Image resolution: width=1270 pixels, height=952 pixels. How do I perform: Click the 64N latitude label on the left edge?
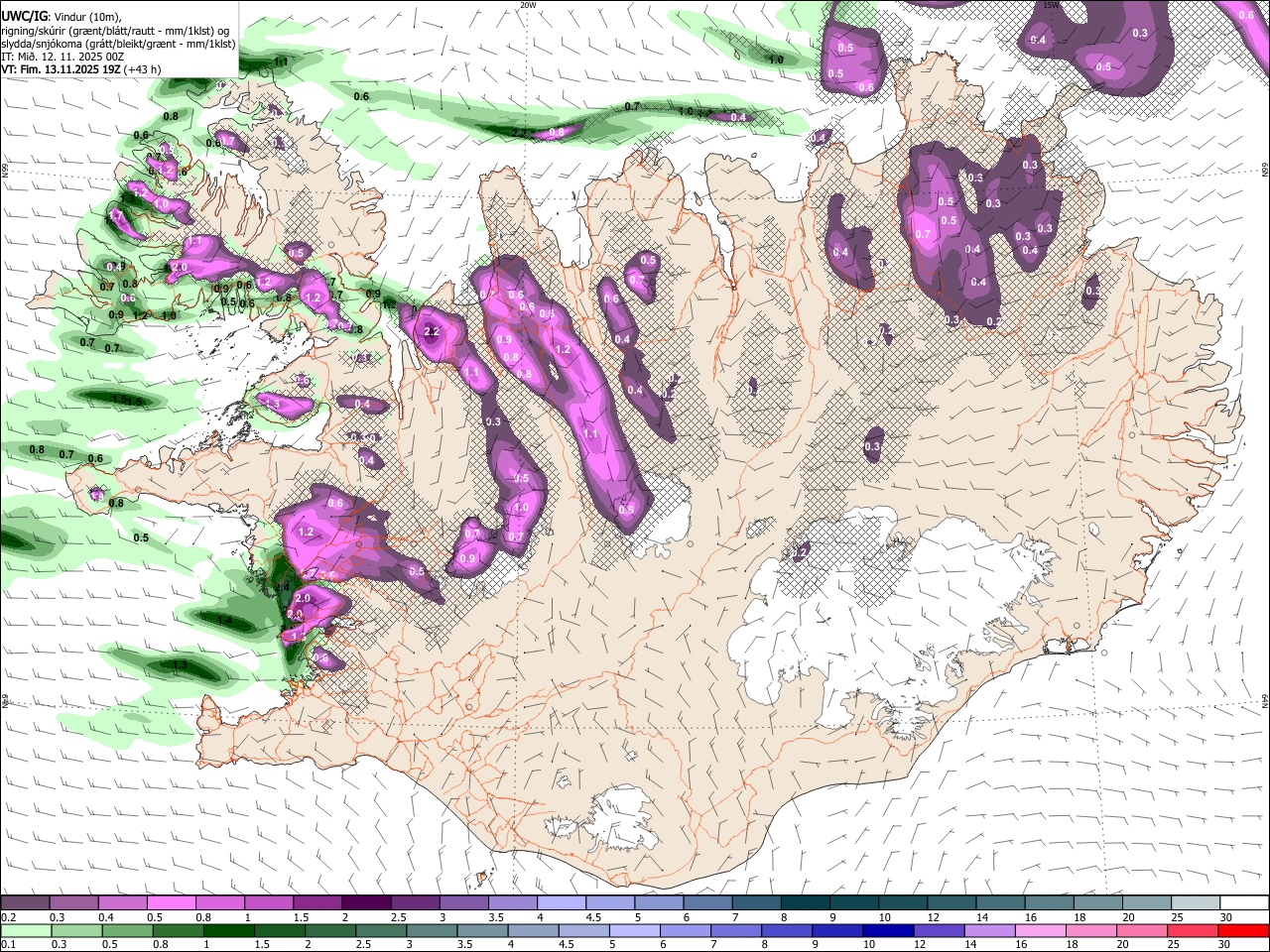(x=5, y=700)
